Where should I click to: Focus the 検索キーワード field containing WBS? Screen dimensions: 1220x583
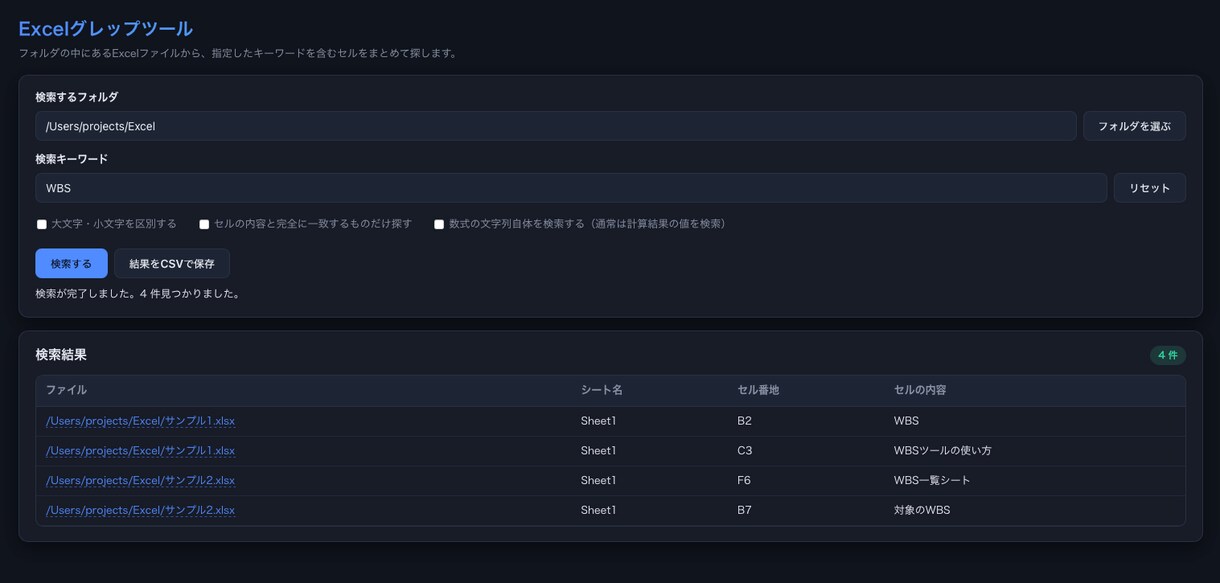tap(571, 188)
